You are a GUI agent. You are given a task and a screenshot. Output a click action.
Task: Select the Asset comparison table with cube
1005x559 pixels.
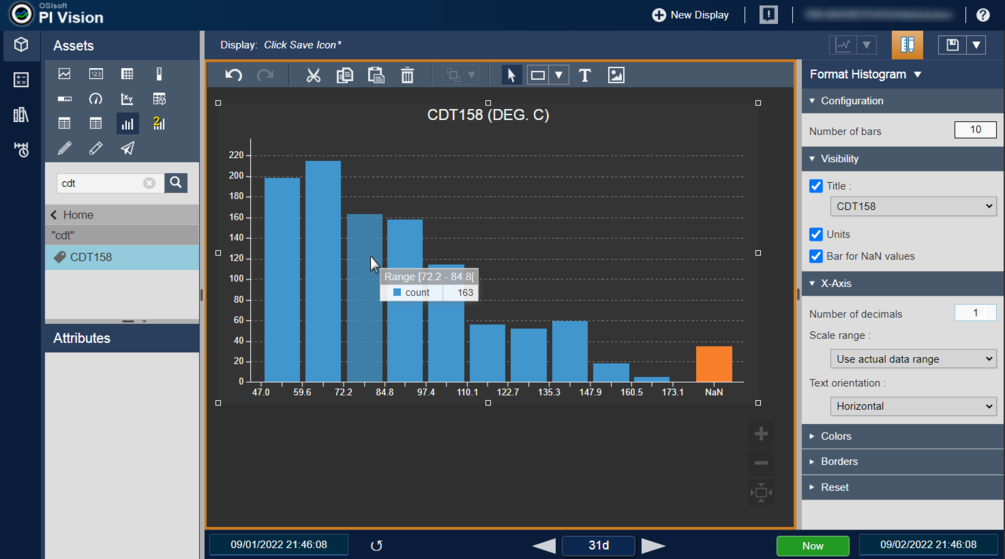[x=159, y=99]
